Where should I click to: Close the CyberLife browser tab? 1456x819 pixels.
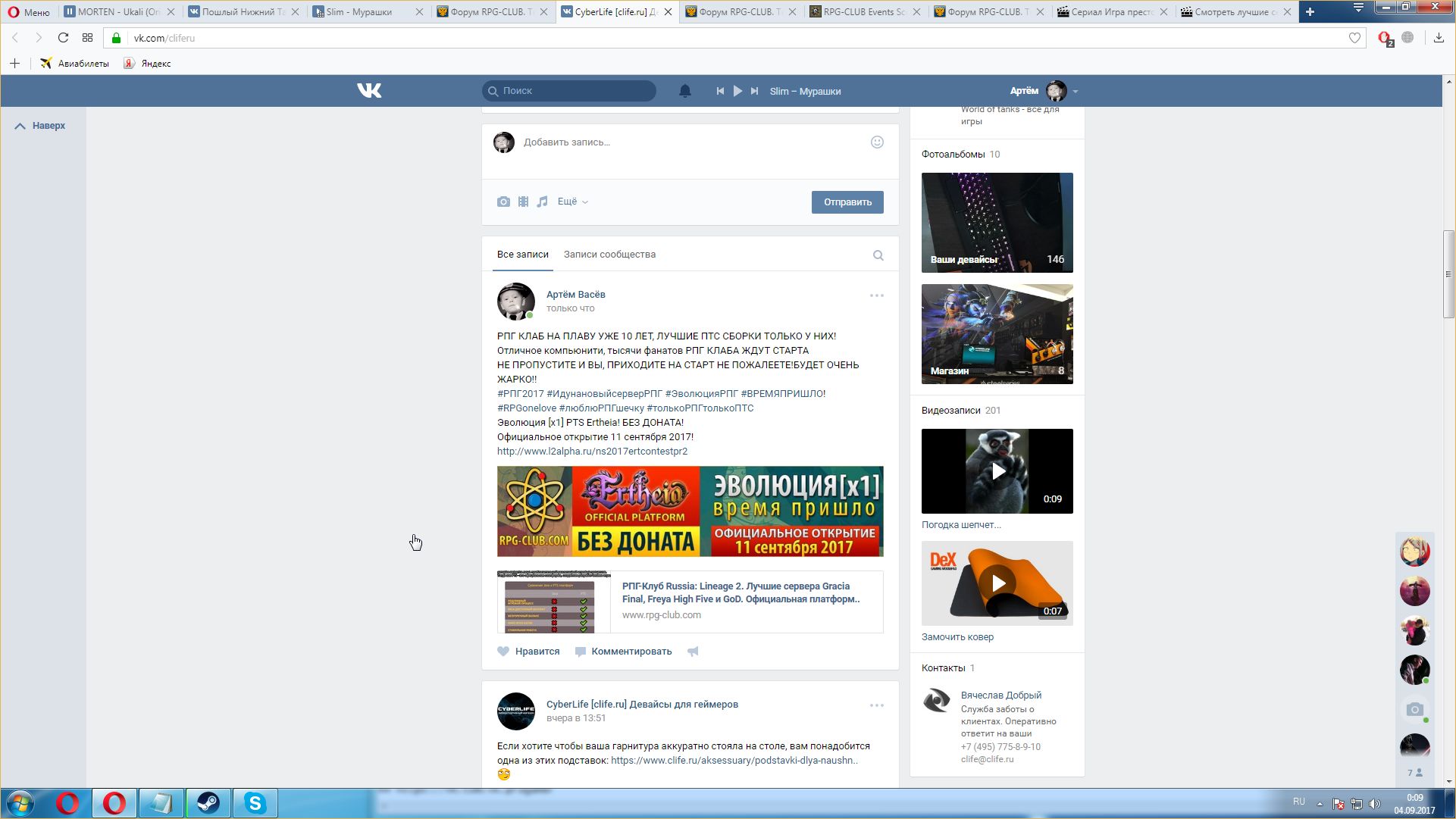(x=668, y=11)
